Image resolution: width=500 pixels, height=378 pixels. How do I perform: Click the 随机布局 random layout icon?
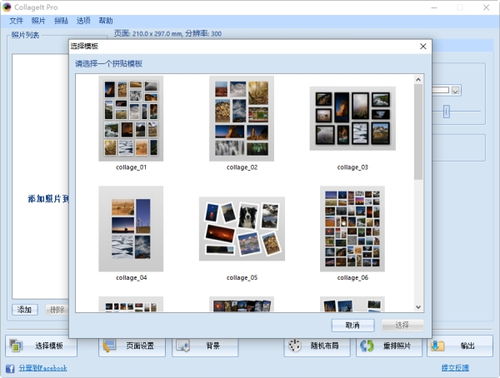295,346
